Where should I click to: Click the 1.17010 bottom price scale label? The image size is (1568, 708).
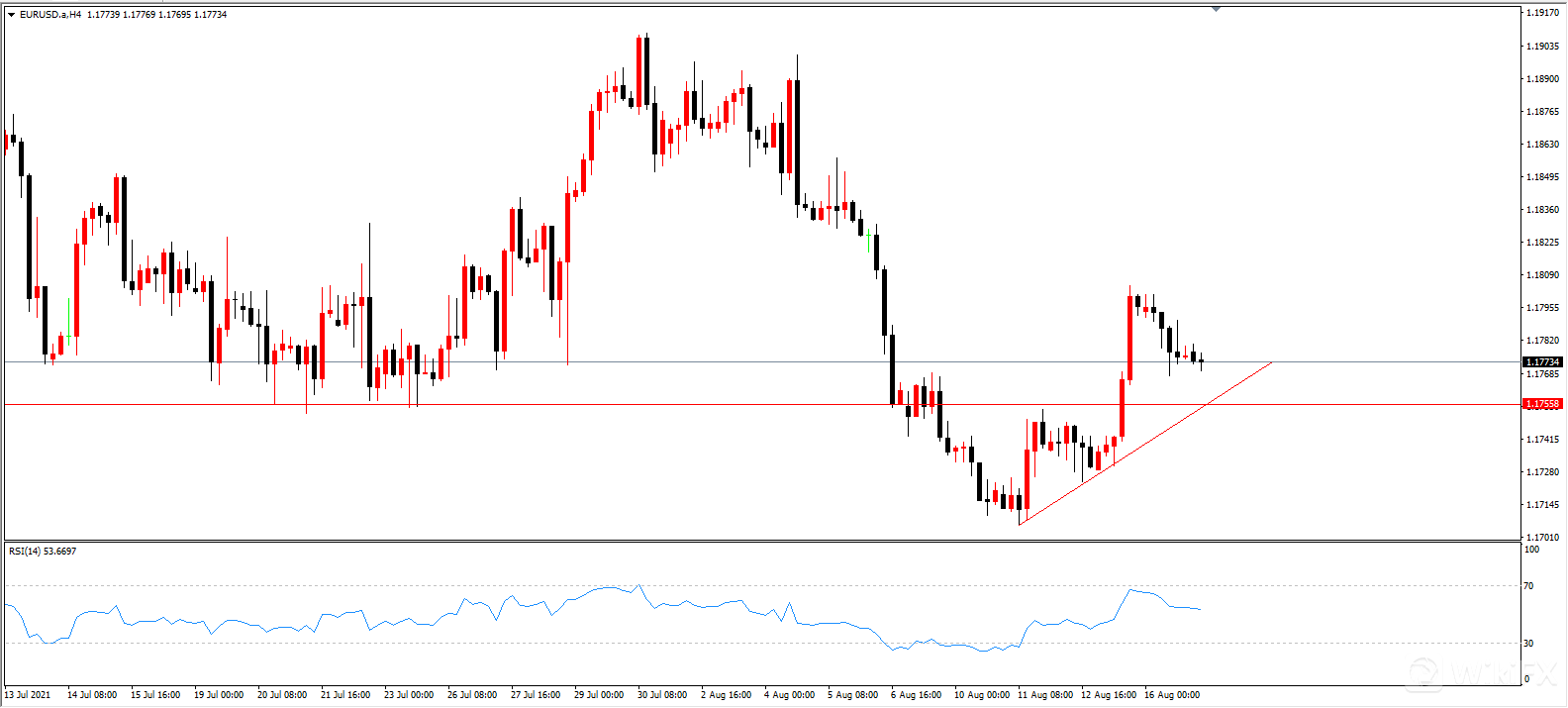point(1542,537)
